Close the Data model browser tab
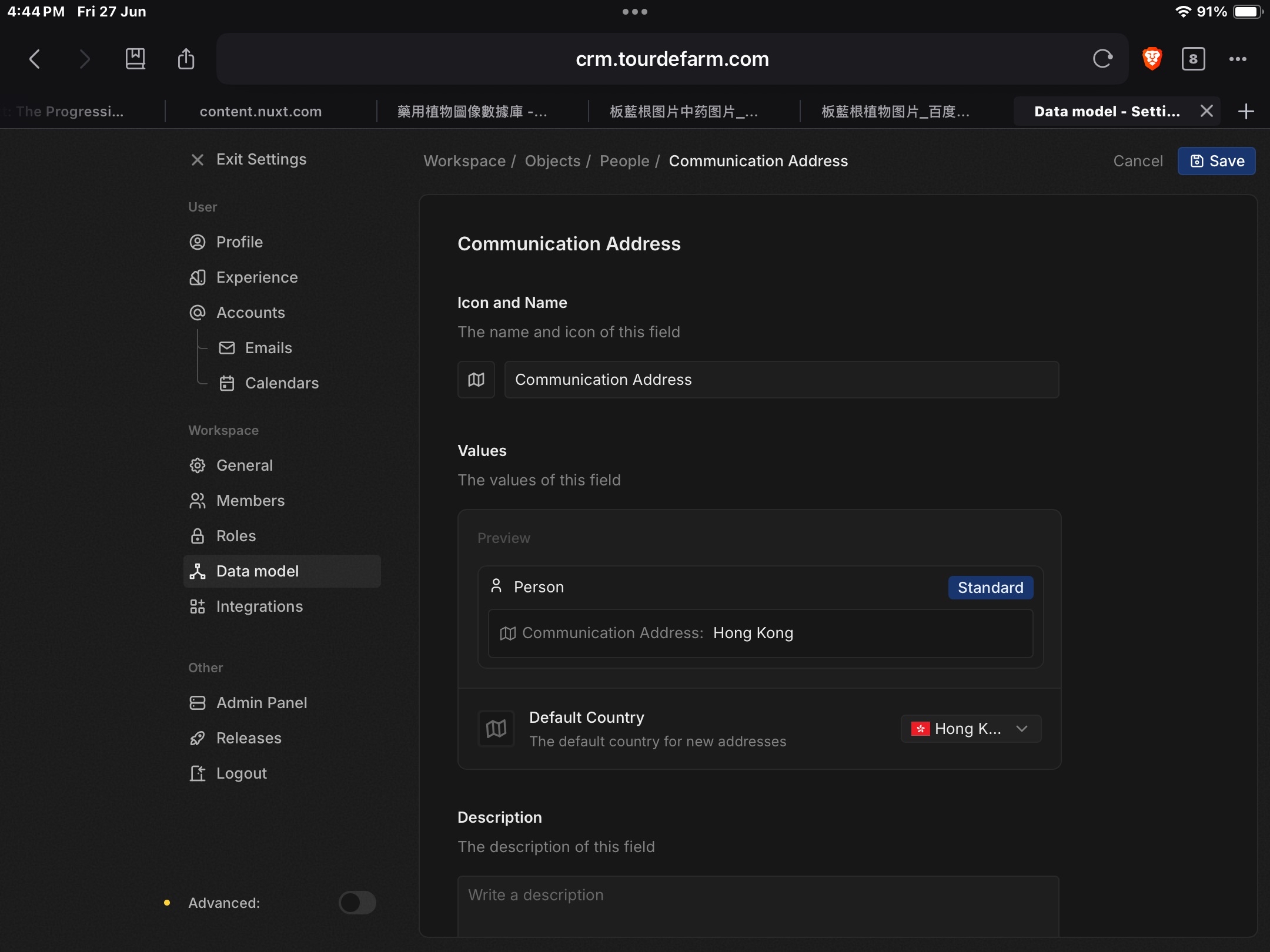Screen dimensions: 1270x952 1206,111
